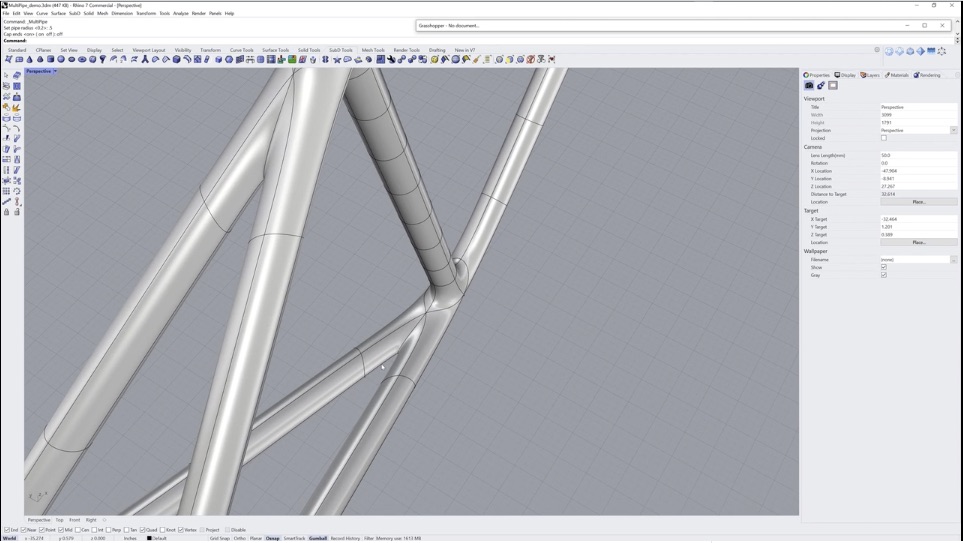Image resolution: width=963 pixels, height=543 pixels.
Task: Toggle the Near osnap checkbox
Action: (24, 529)
